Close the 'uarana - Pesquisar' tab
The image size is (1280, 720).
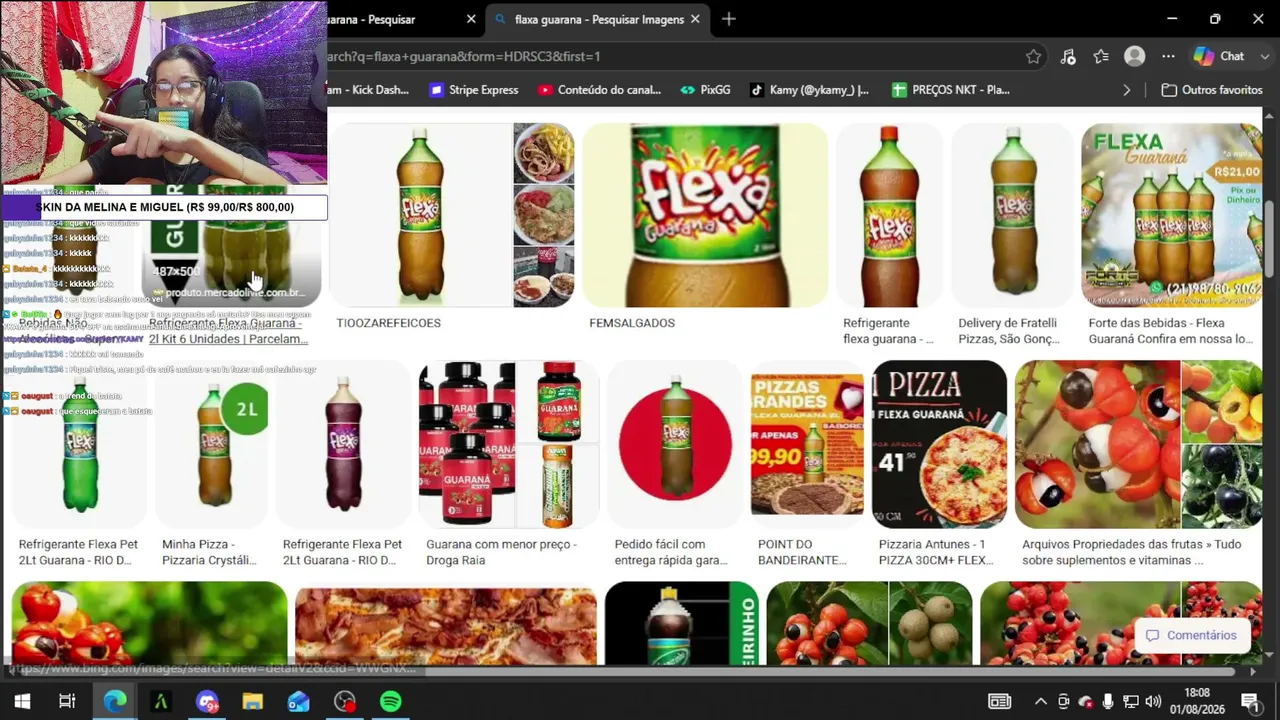471,19
